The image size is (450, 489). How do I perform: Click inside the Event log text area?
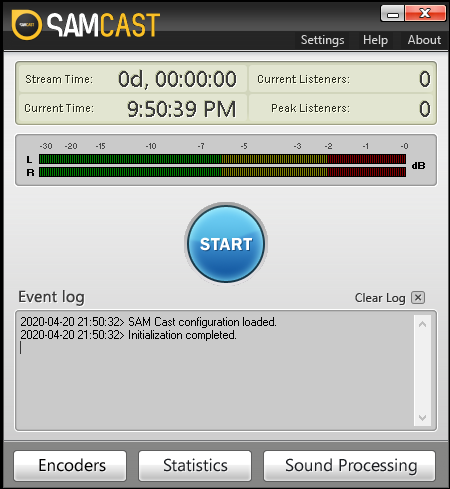(x=216, y=370)
